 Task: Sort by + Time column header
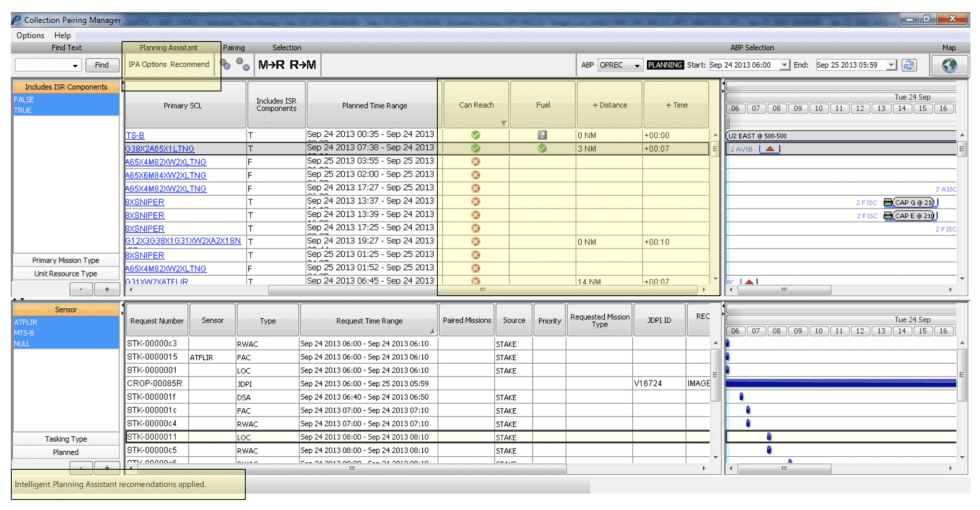(676, 105)
